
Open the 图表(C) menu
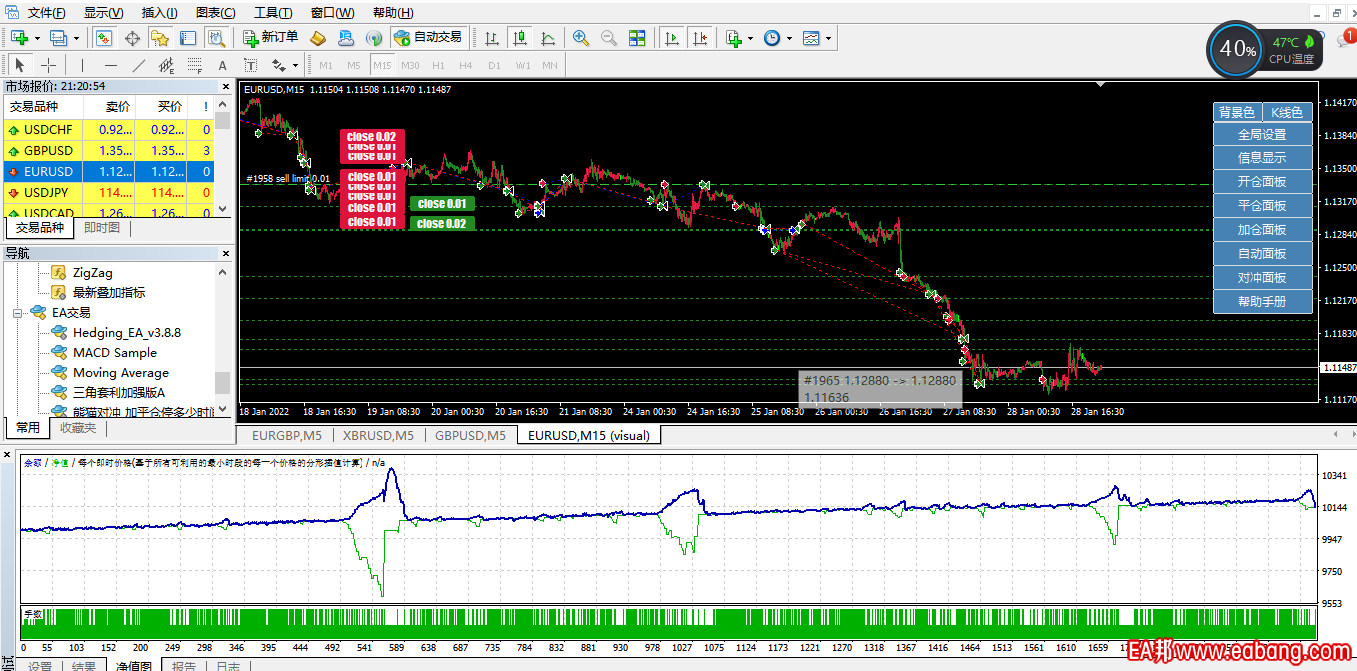[x=215, y=13]
